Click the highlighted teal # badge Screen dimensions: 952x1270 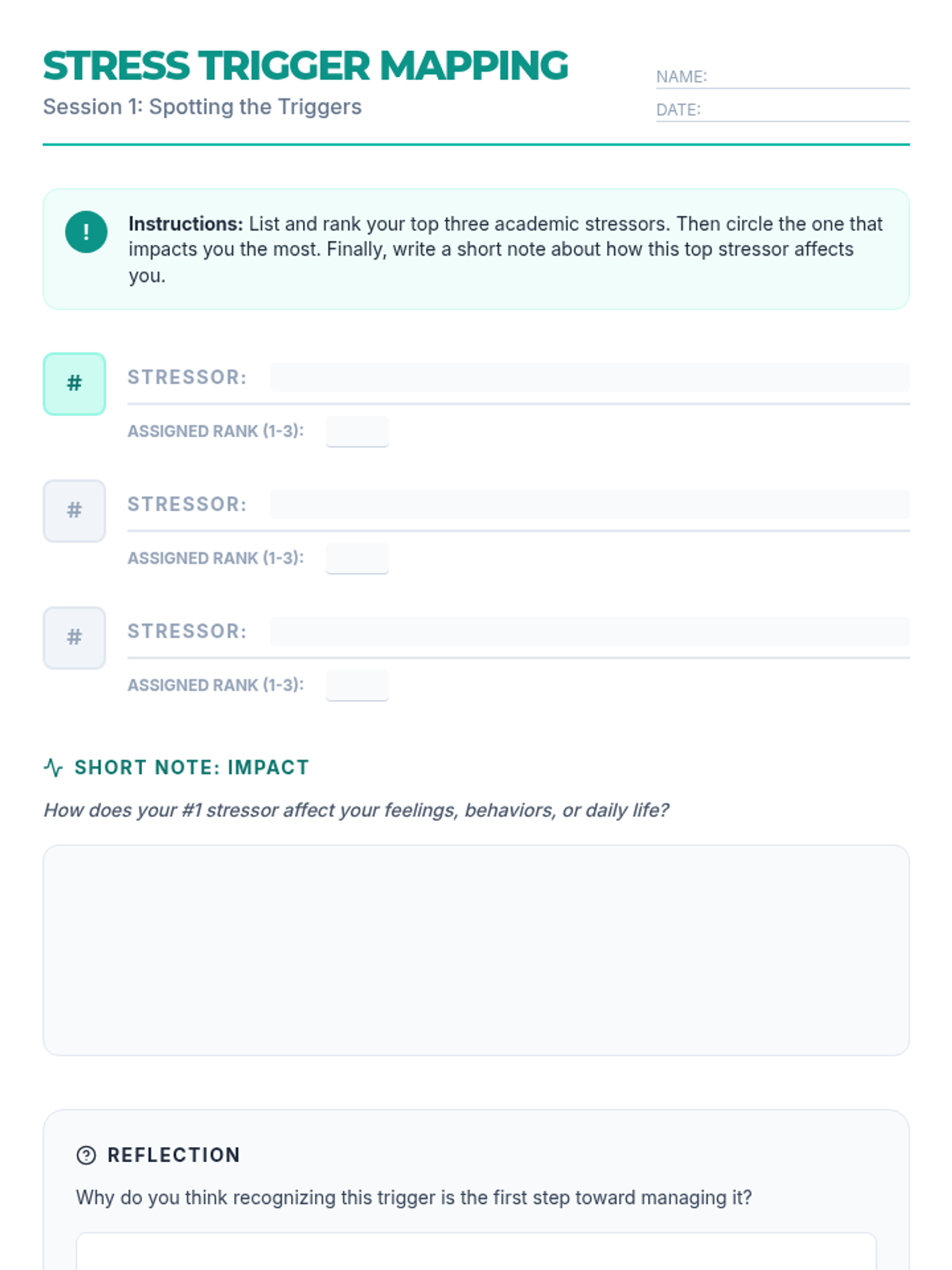tap(75, 384)
